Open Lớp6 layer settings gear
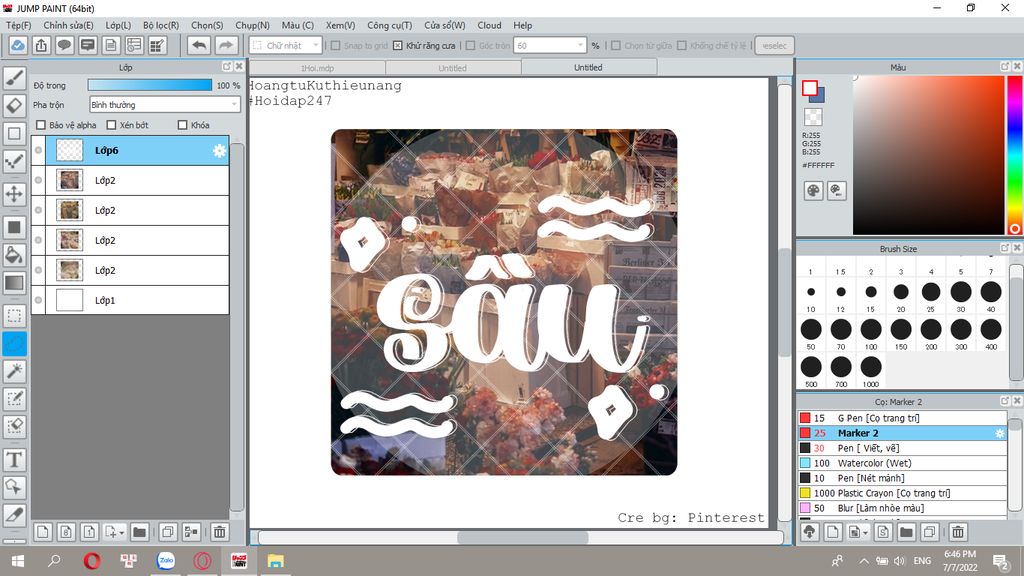The image size is (1024, 576). tap(219, 151)
